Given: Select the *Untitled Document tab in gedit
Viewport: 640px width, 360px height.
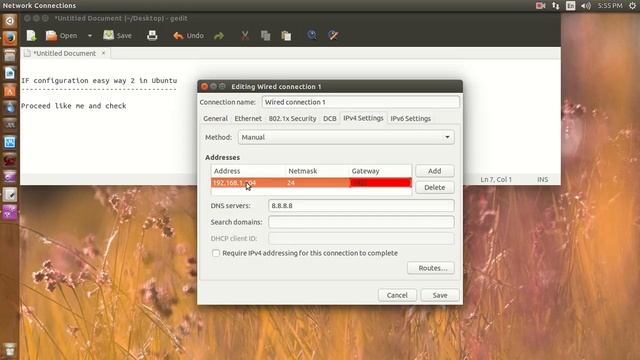Looking at the screenshot, I should [x=64, y=53].
